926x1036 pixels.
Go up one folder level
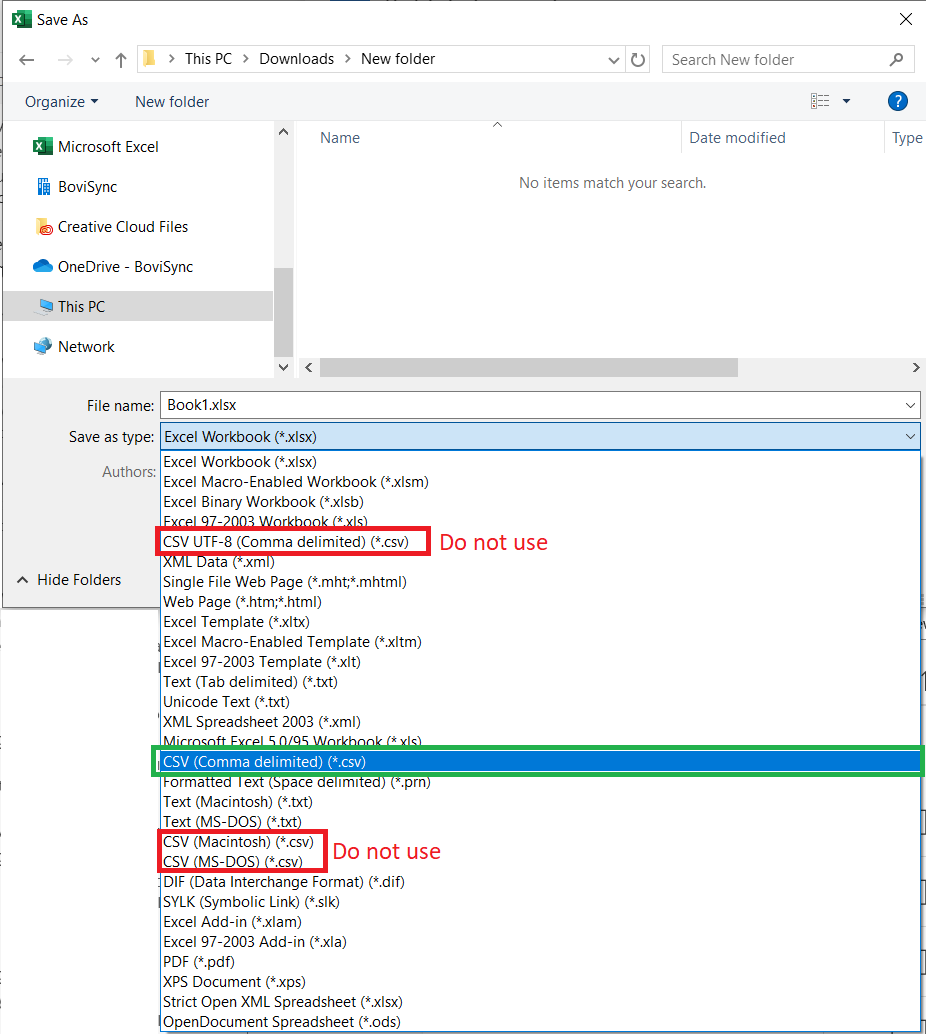tap(120, 60)
